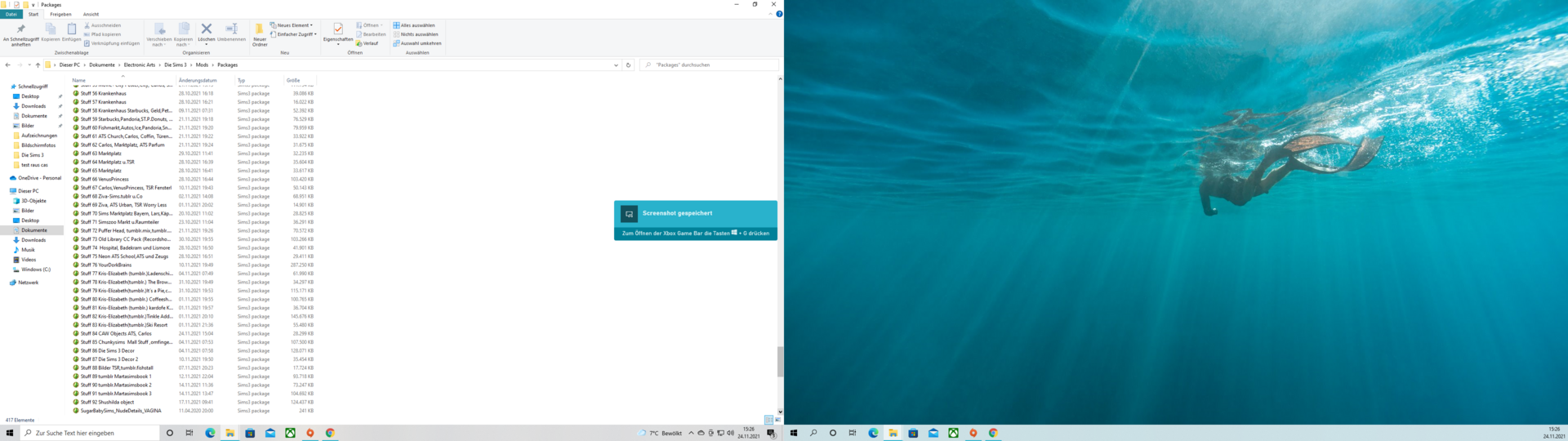This screenshot has height=441, width=1568.
Task: Switch to large icons view in status bar
Action: tap(777, 420)
